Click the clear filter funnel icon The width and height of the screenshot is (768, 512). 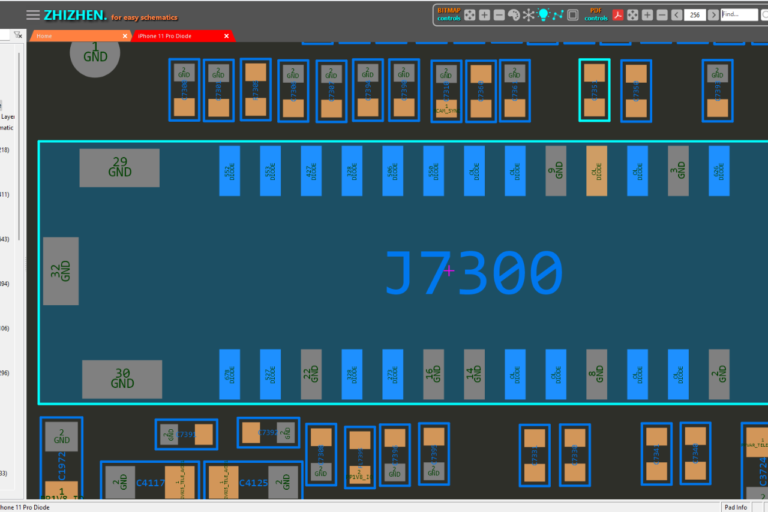[x=18, y=35]
